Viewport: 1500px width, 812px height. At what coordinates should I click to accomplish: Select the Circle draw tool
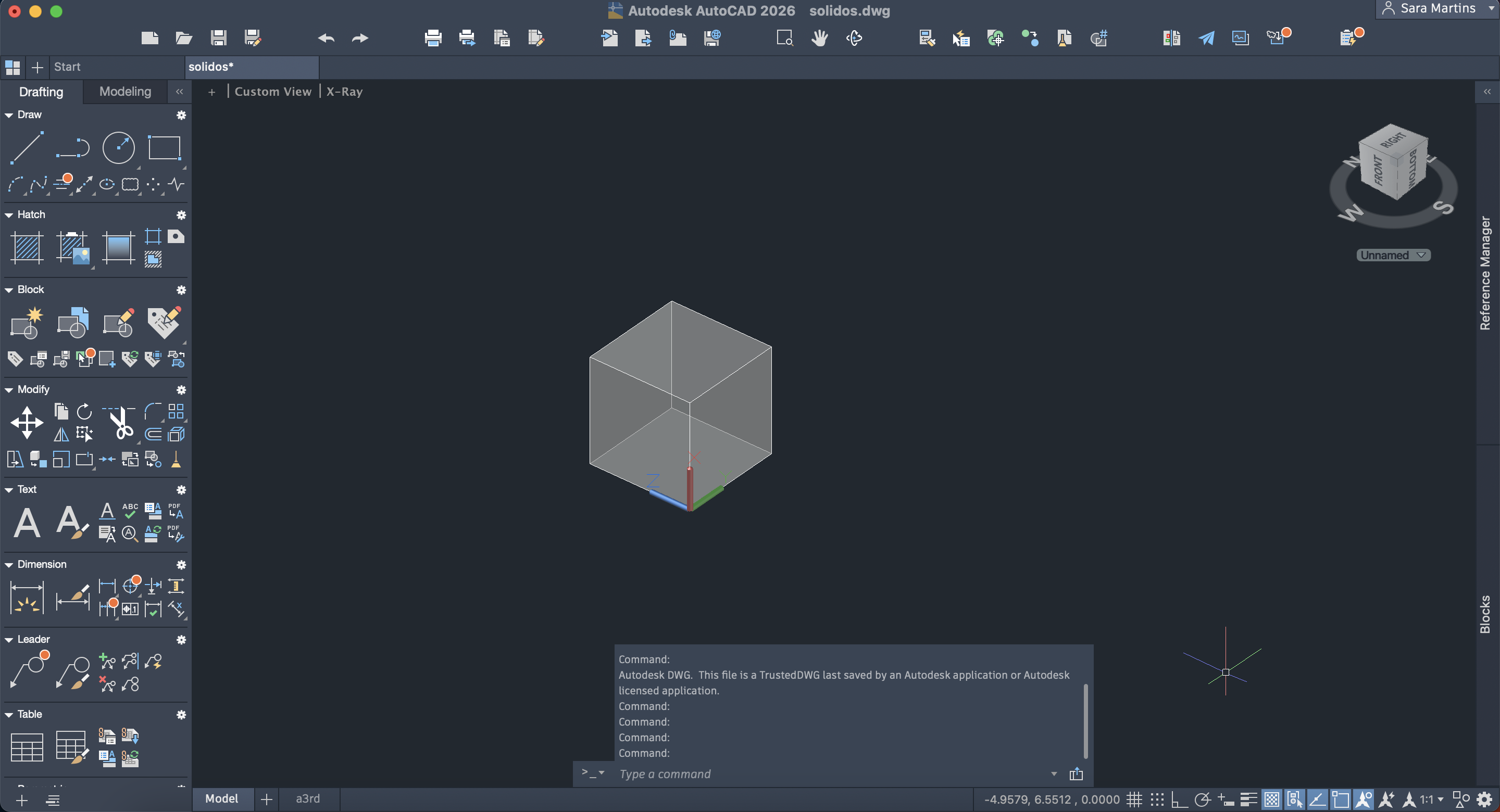118,147
